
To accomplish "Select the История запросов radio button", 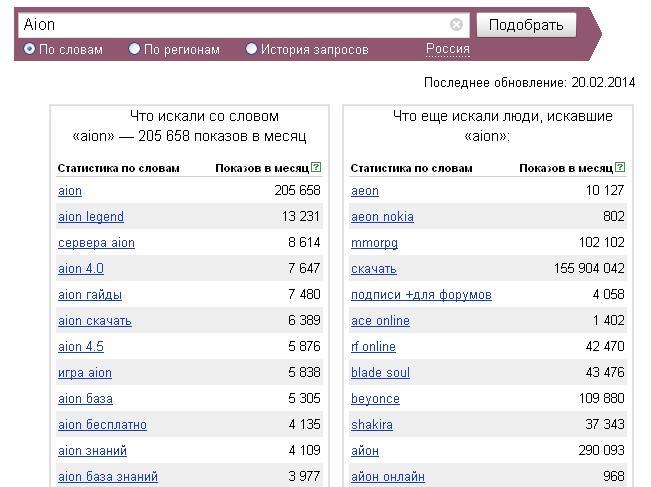I will (x=251, y=49).
